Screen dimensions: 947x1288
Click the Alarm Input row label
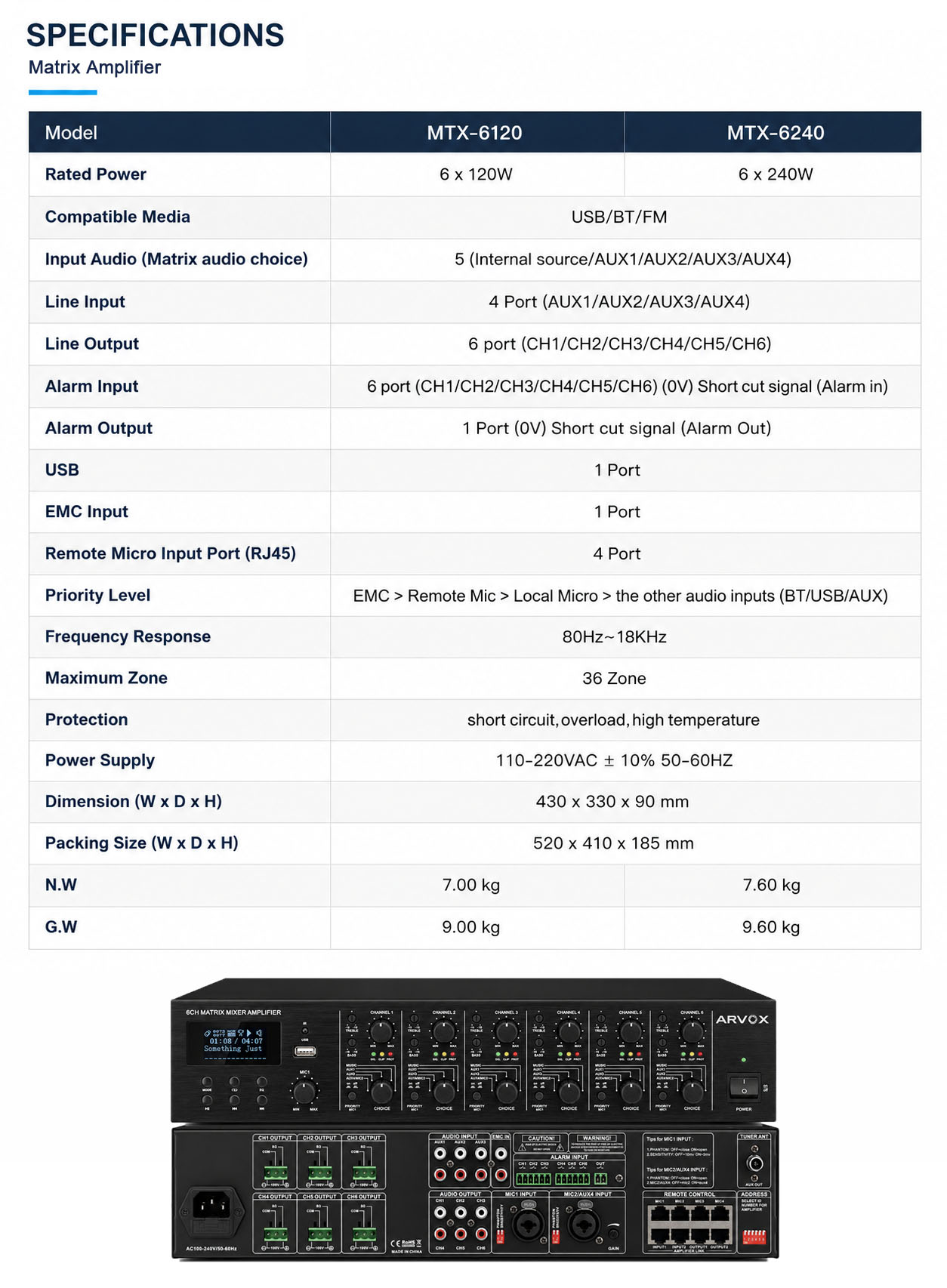(x=91, y=386)
